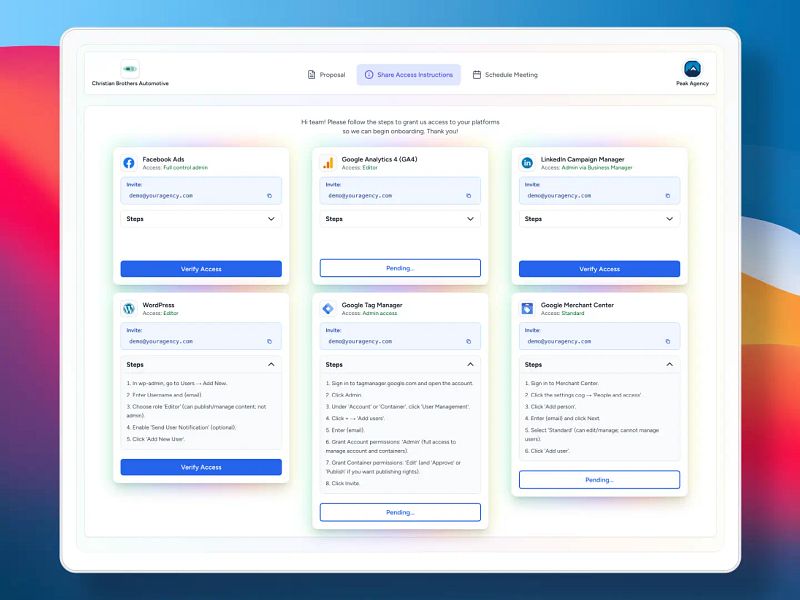
Task: Collapse the Google Merchant Center Steps section
Action: [669, 364]
